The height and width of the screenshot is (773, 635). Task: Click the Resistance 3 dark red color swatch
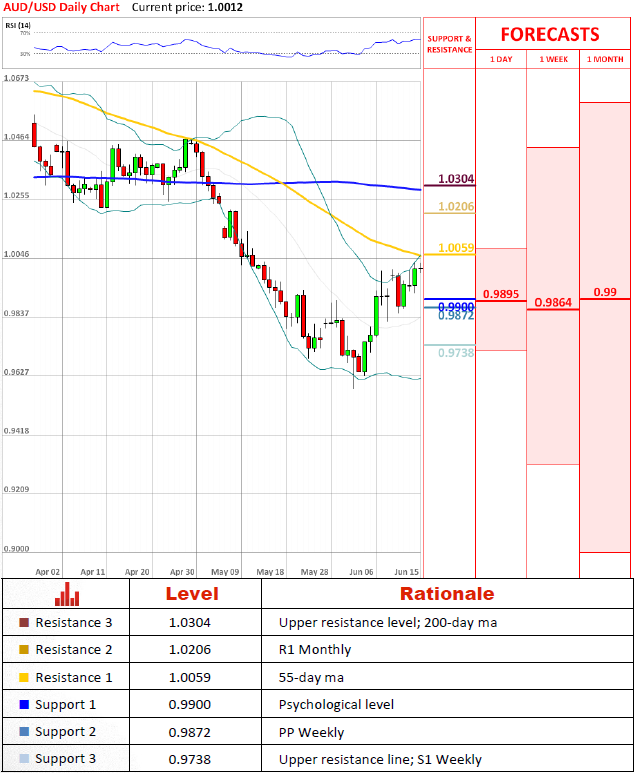(23, 623)
